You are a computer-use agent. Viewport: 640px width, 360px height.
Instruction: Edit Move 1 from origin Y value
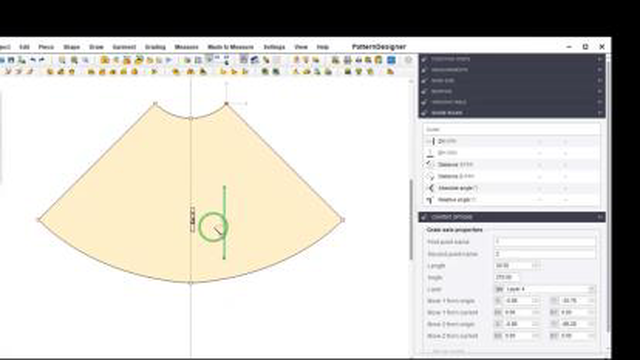(574, 301)
